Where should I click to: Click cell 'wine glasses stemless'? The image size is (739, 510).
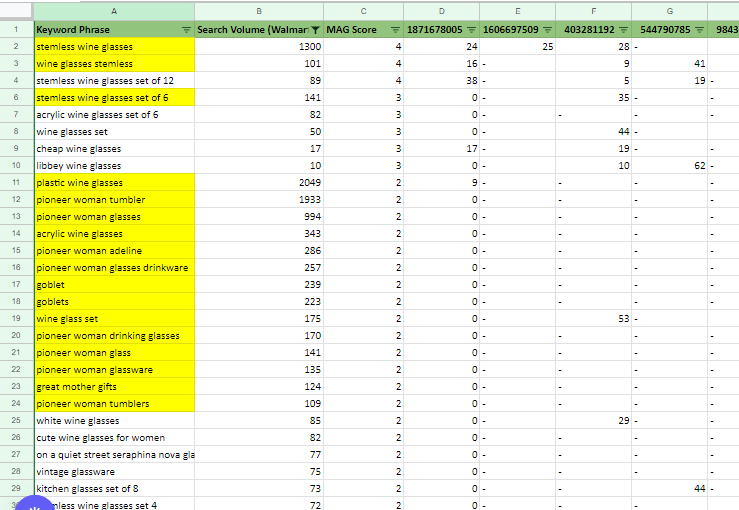[x=114, y=64]
